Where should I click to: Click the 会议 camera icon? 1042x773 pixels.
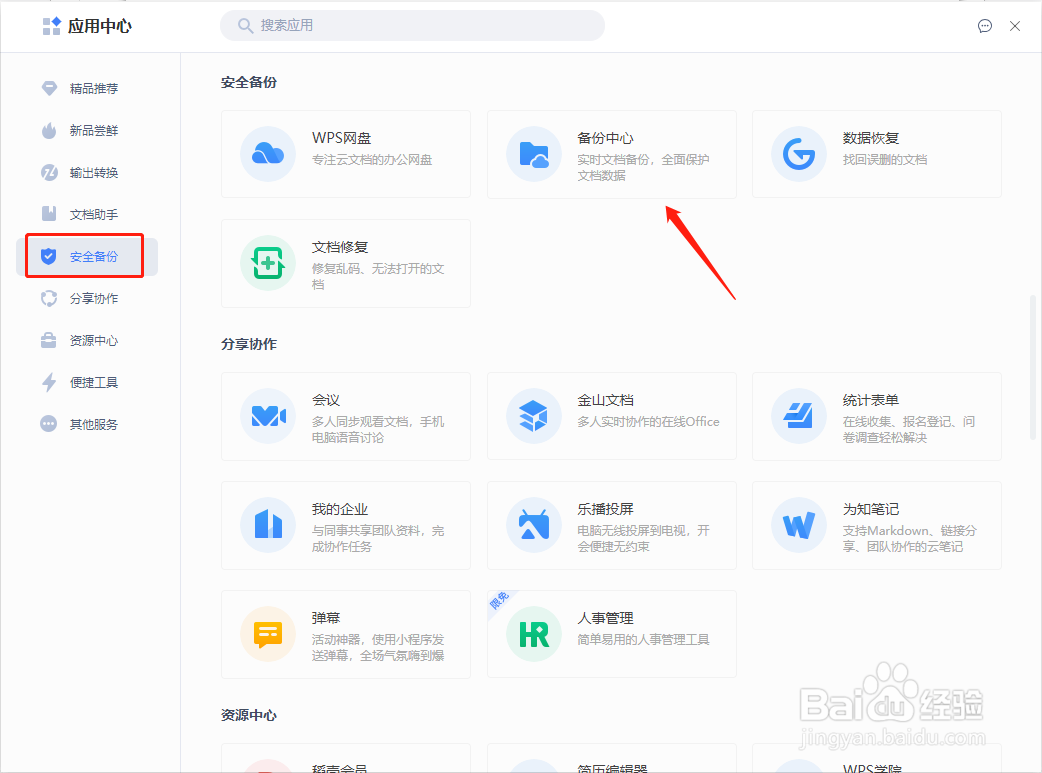coord(268,416)
